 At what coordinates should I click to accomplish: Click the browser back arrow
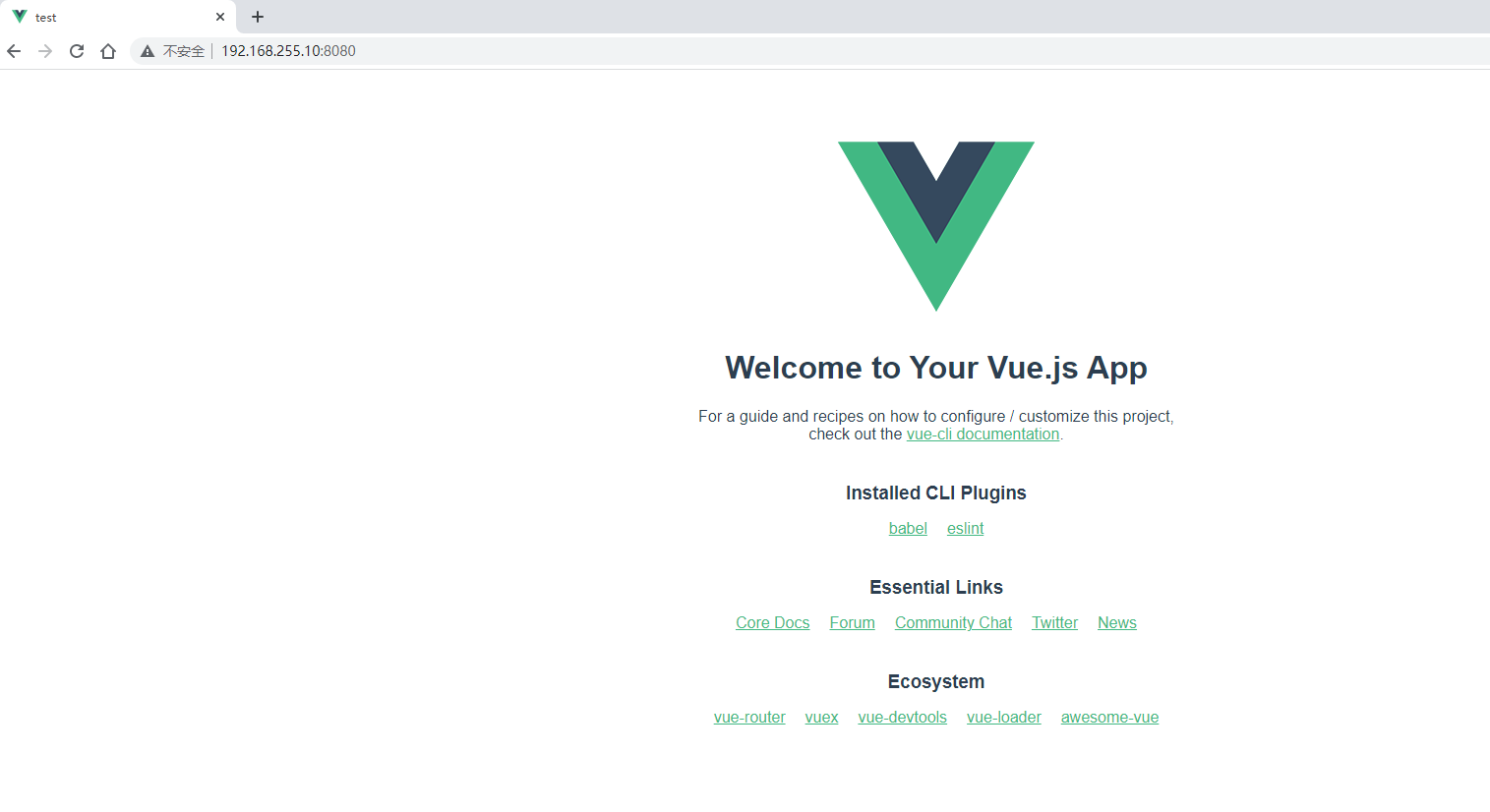[x=14, y=51]
